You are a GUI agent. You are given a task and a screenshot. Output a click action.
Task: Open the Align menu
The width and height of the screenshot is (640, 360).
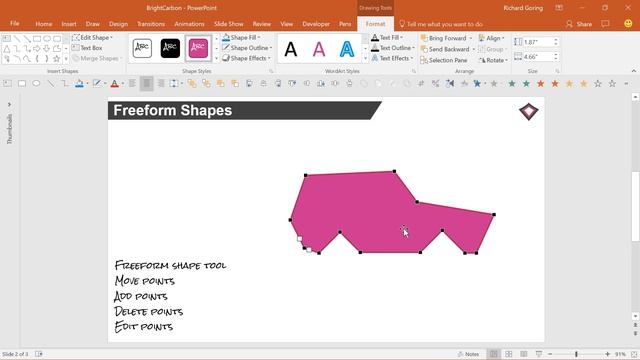click(491, 38)
